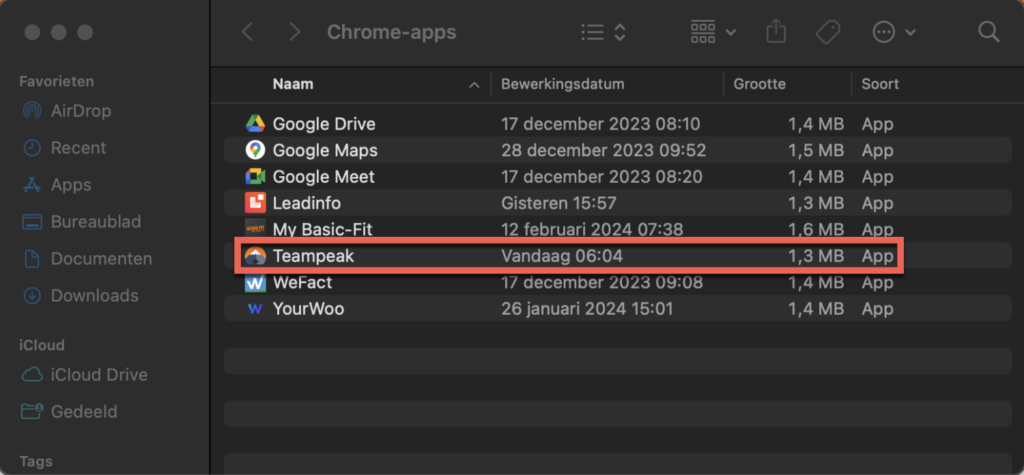The image size is (1024, 475).
Task: Click the Downloads arrow sidebar icon
Action: [x=31, y=296]
